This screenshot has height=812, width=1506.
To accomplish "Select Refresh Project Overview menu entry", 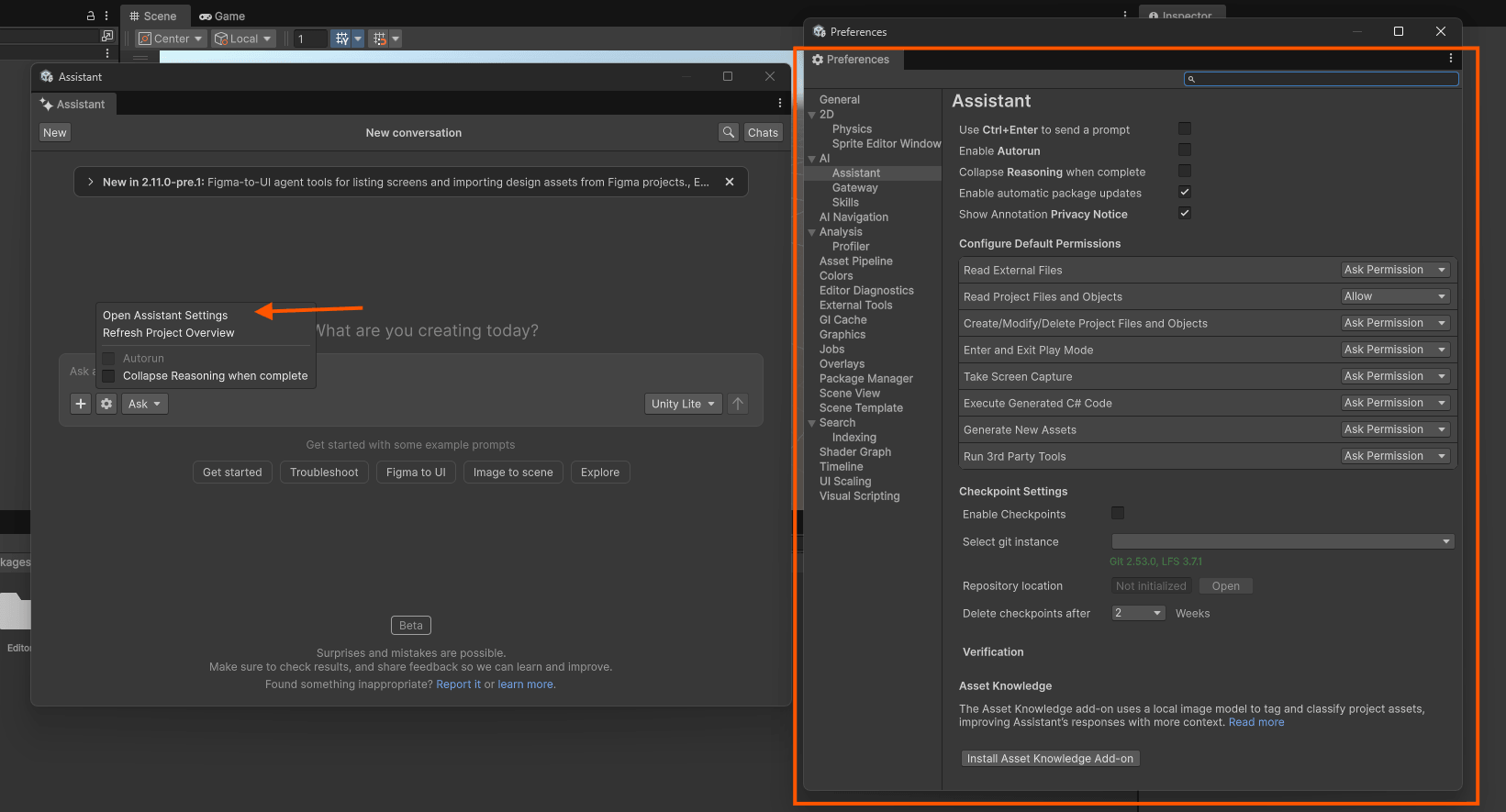I will coord(169,333).
